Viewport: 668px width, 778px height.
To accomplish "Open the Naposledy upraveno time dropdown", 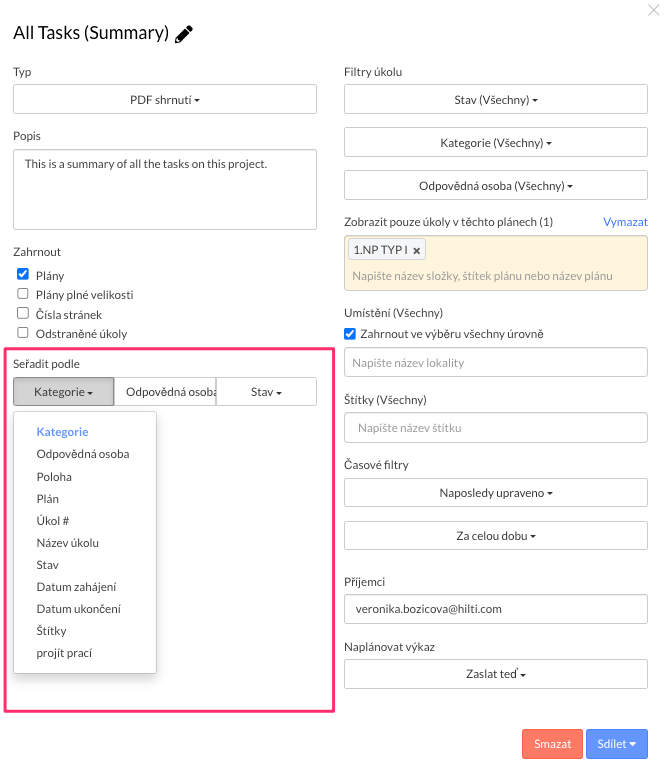I will click(x=495, y=493).
